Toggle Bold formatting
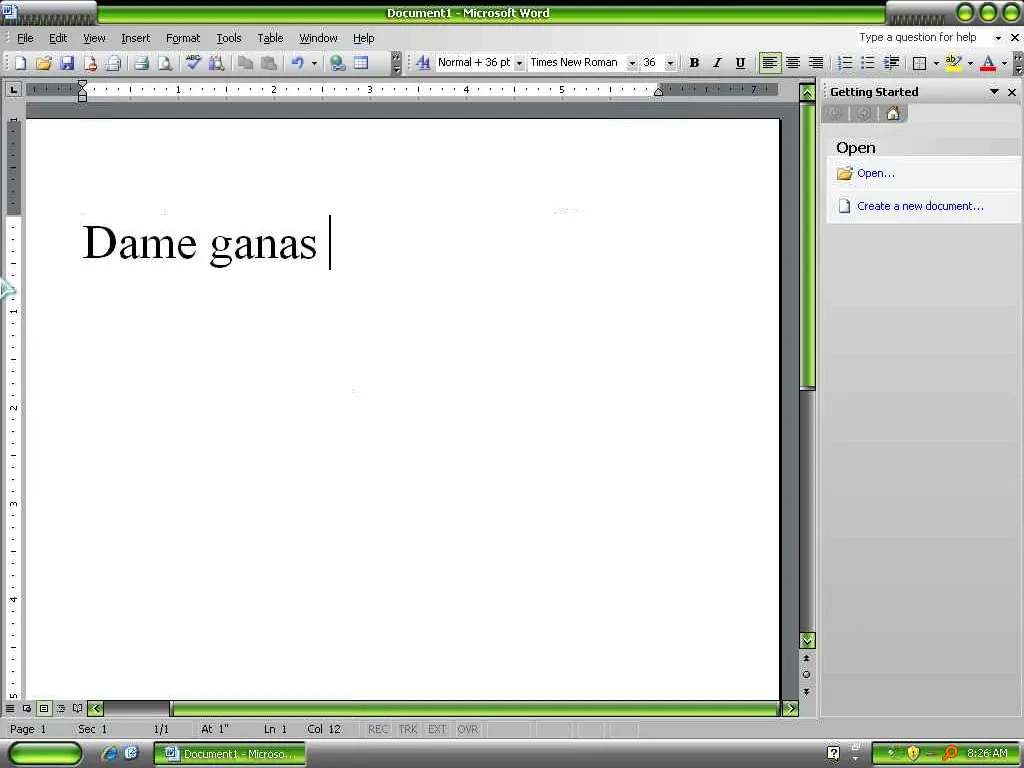This screenshot has width=1024, height=768. [694, 63]
